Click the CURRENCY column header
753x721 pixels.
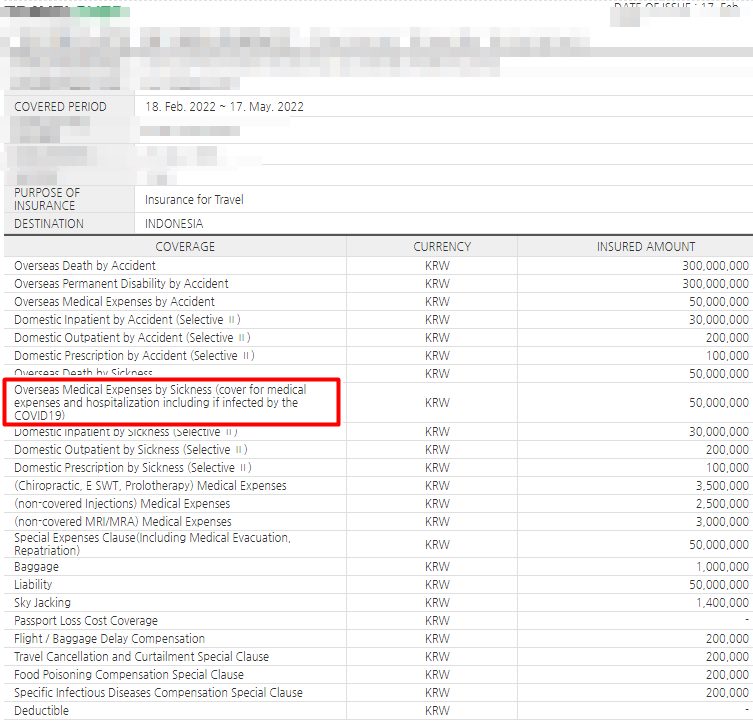(x=442, y=246)
